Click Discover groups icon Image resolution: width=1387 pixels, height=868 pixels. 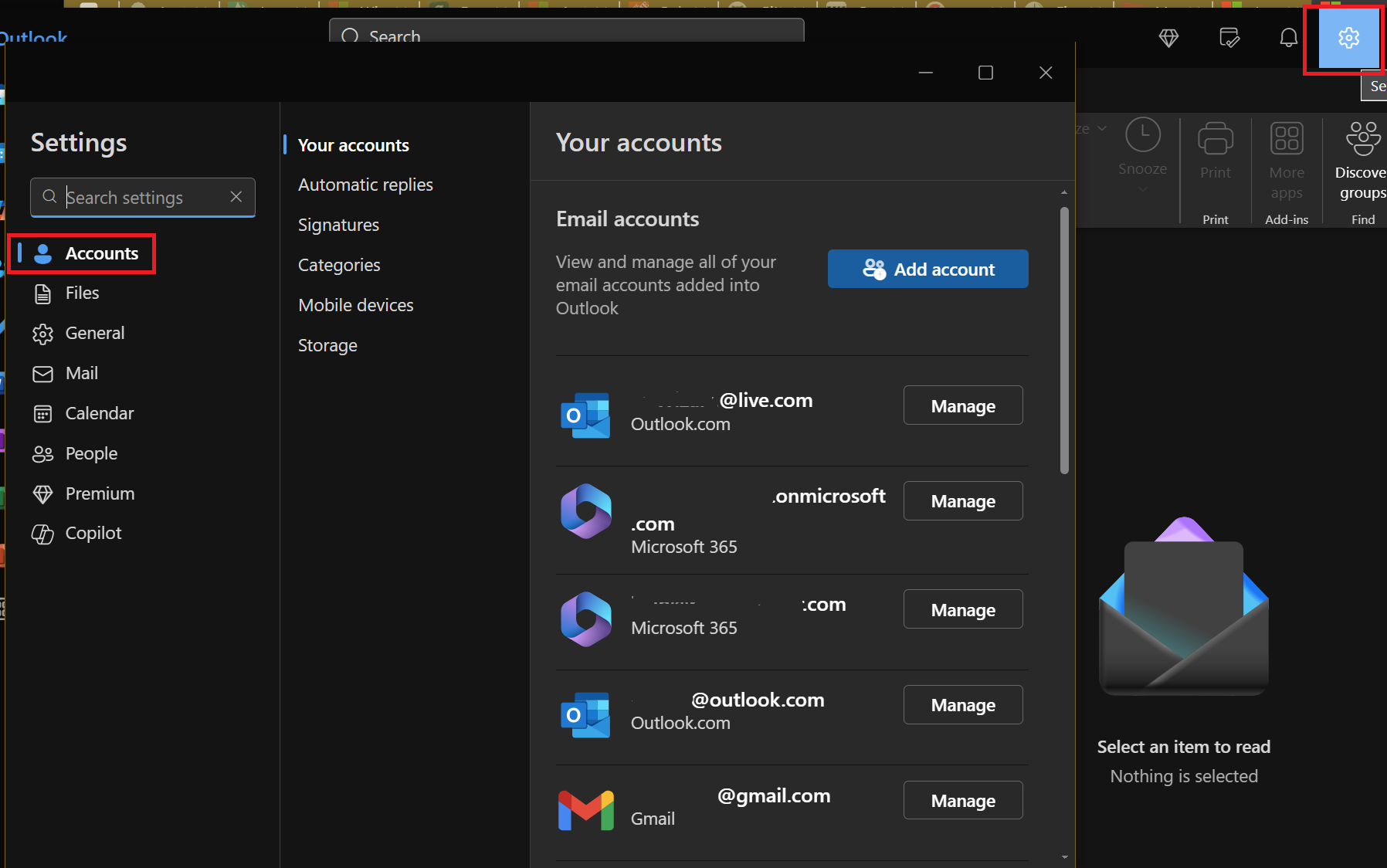pos(1363,139)
